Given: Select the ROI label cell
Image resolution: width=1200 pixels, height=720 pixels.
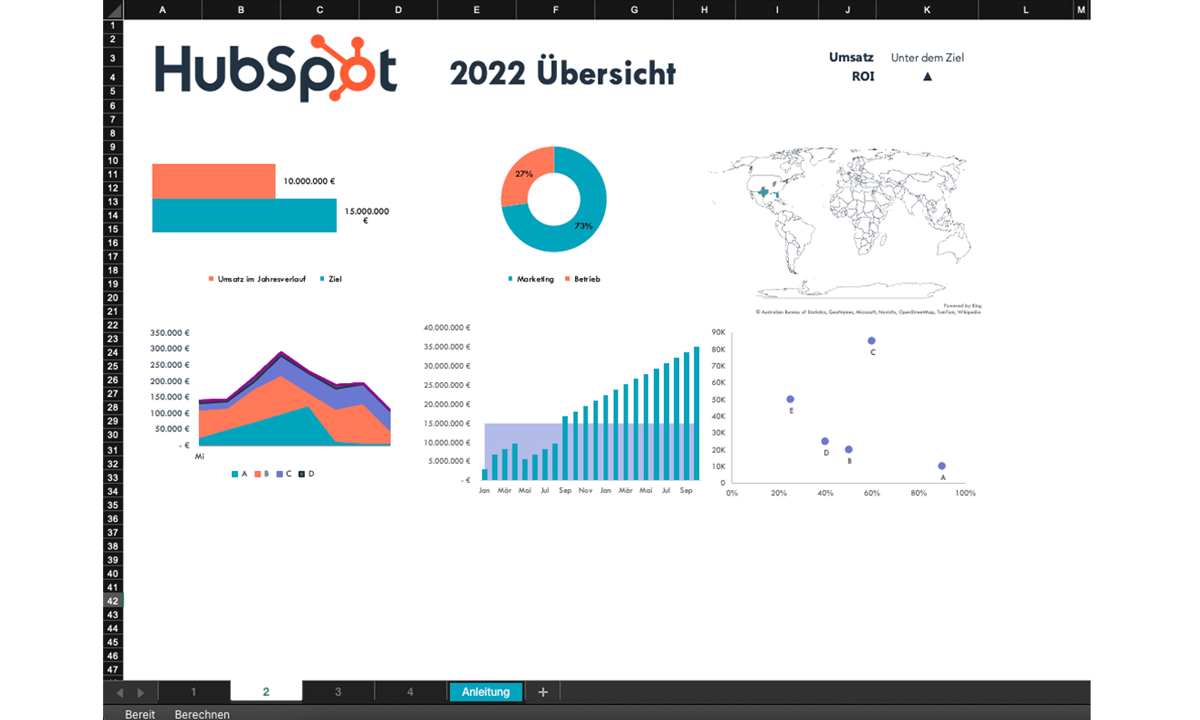Looking at the screenshot, I should [x=863, y=75].
